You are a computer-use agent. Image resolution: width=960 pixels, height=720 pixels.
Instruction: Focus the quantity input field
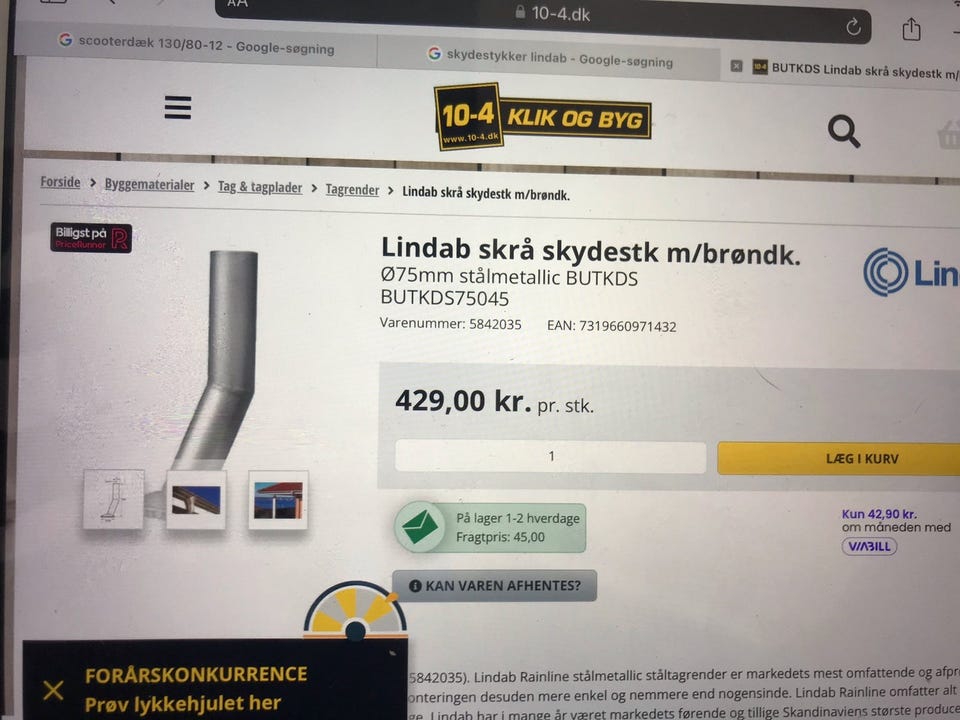point(550,456)
